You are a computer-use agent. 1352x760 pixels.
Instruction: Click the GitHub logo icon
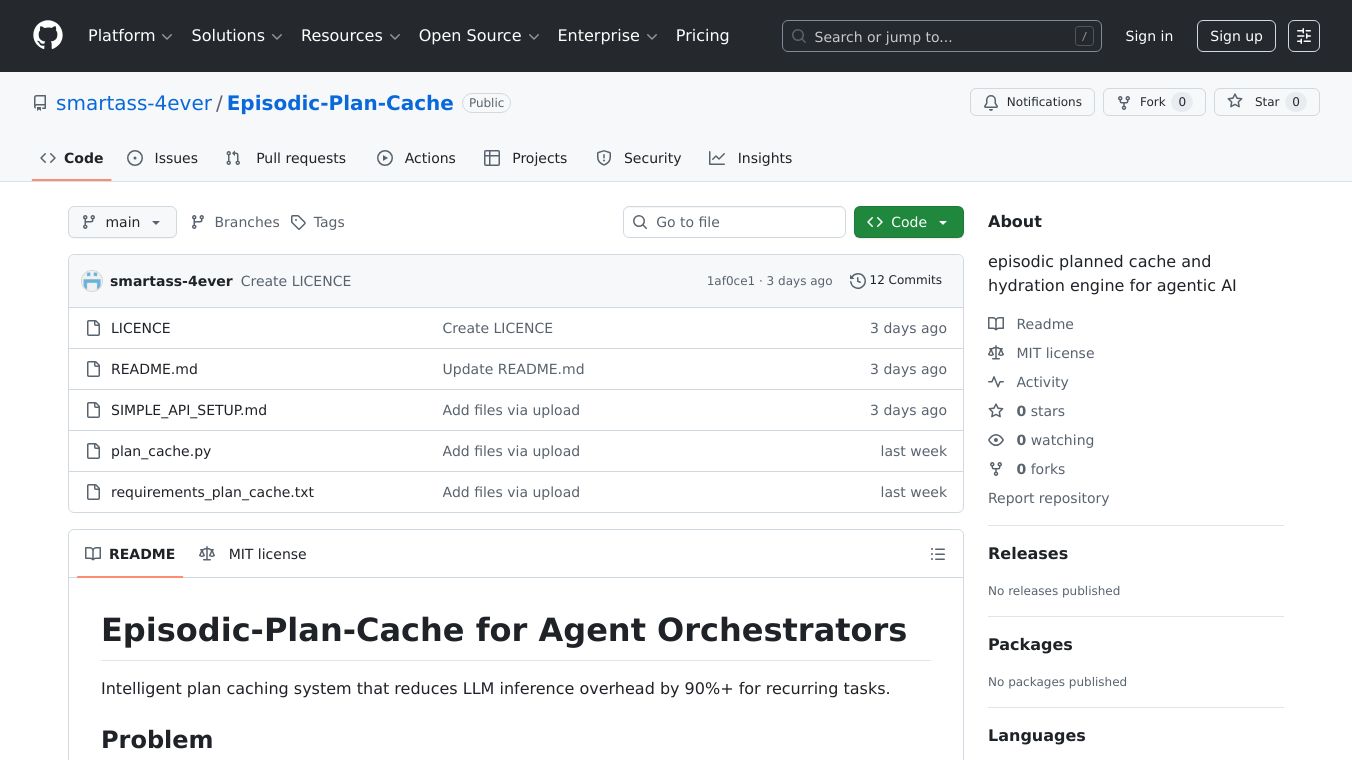(x=48, y=36)
